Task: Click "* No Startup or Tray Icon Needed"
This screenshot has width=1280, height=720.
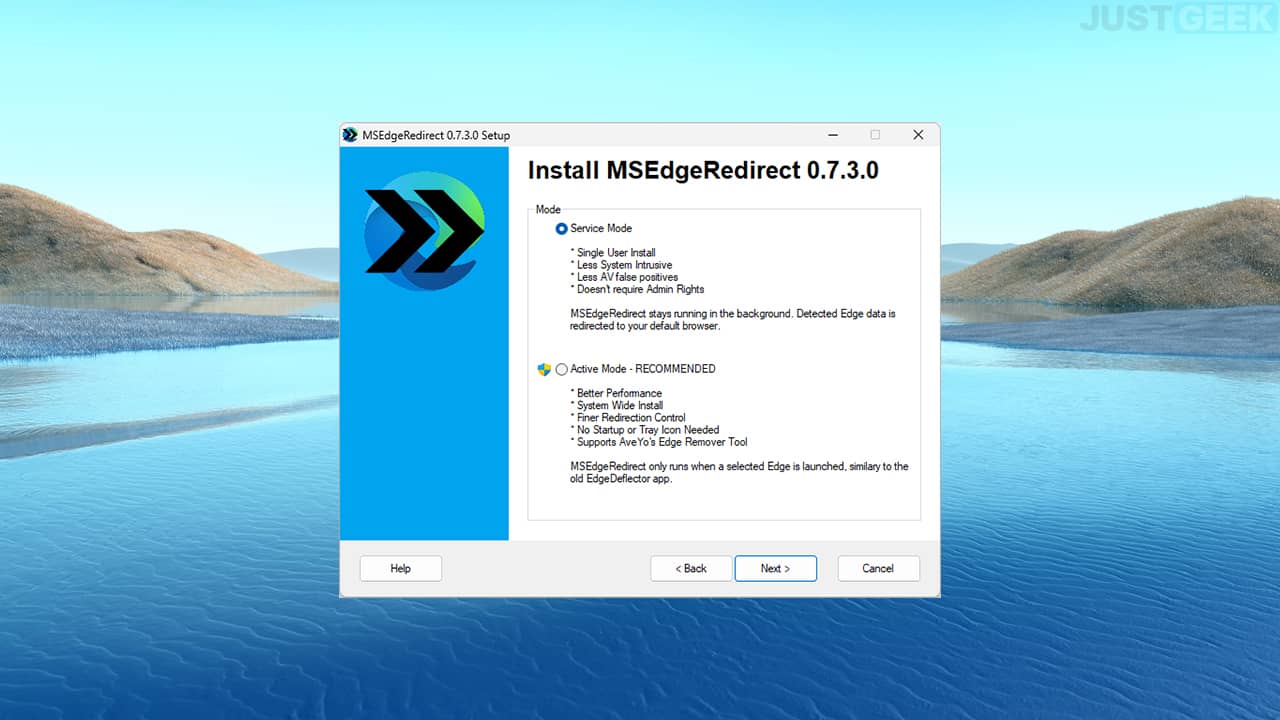Action: (645, 430)
